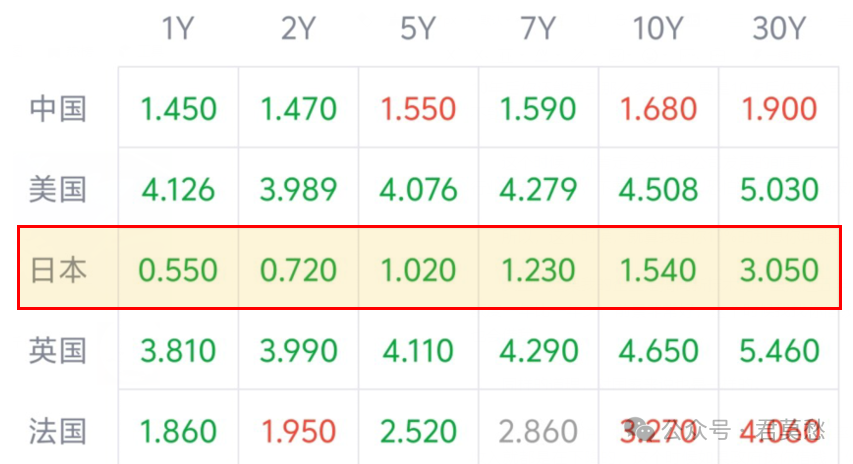
Task: Select the 10Y maturity column header
Action: [658, 29]
